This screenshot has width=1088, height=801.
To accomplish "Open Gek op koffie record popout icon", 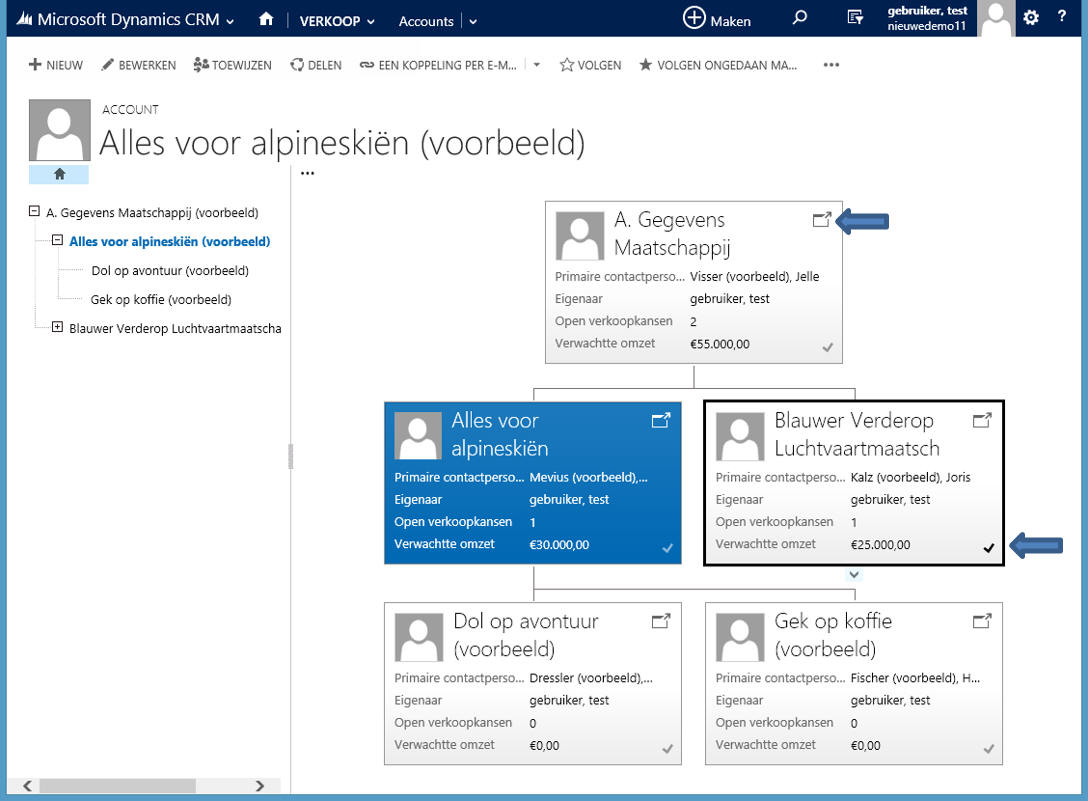I will coord(982,621).
